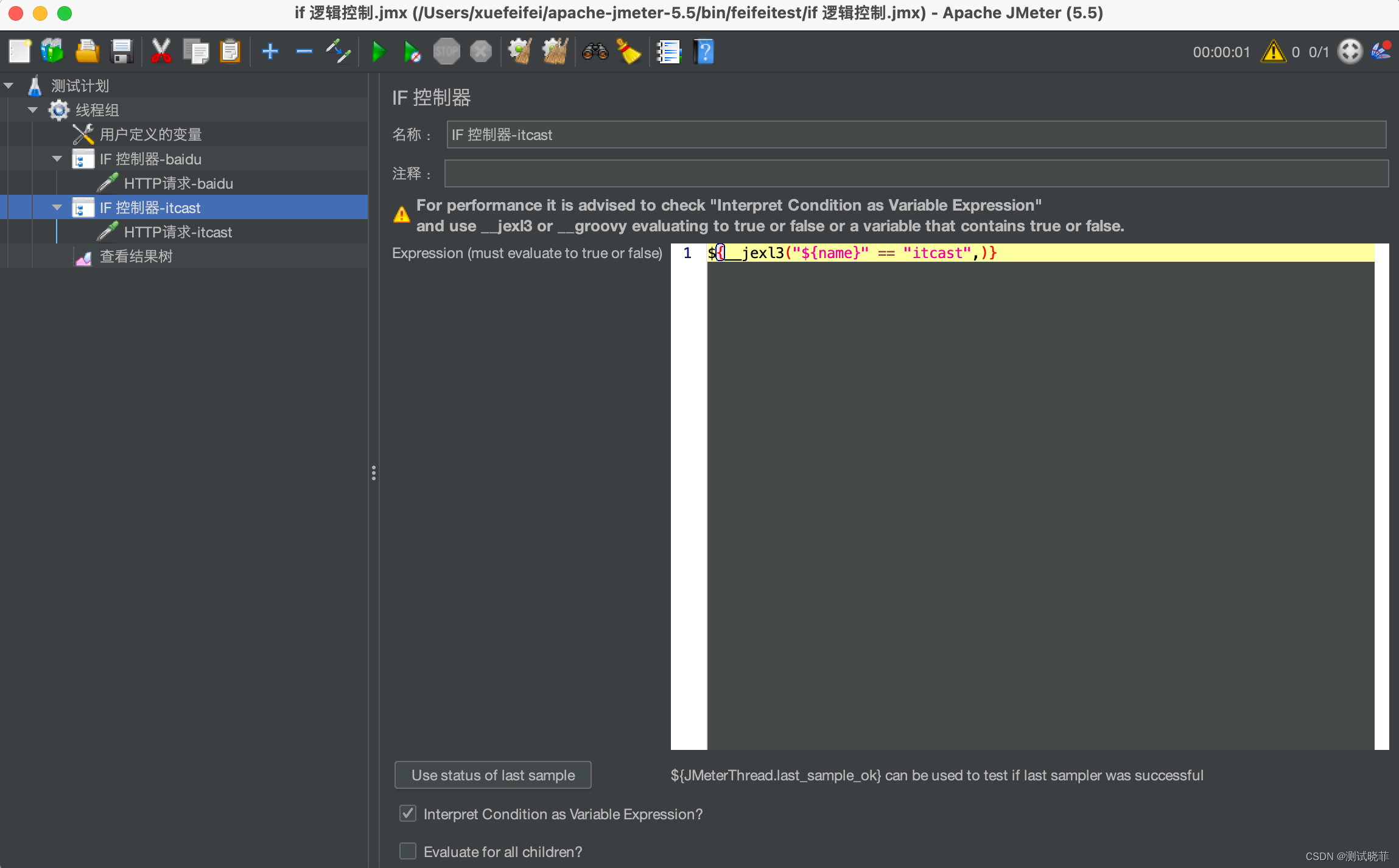Select IF 控制器-itcast in the tree
The height and width of the screenshot is (868, 1399).
click(150, 208)
